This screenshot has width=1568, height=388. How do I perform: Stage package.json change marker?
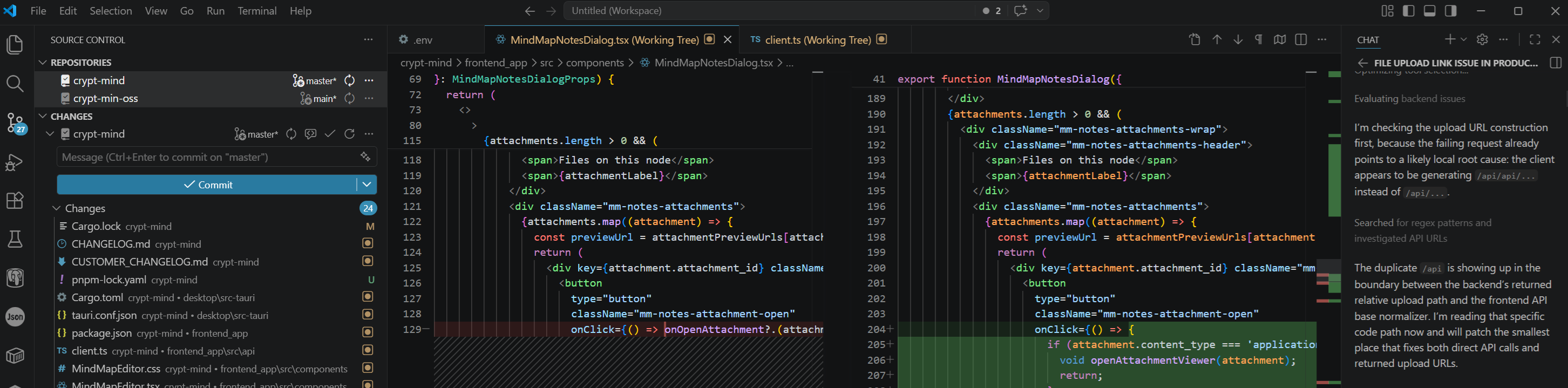tap(368, 332)
